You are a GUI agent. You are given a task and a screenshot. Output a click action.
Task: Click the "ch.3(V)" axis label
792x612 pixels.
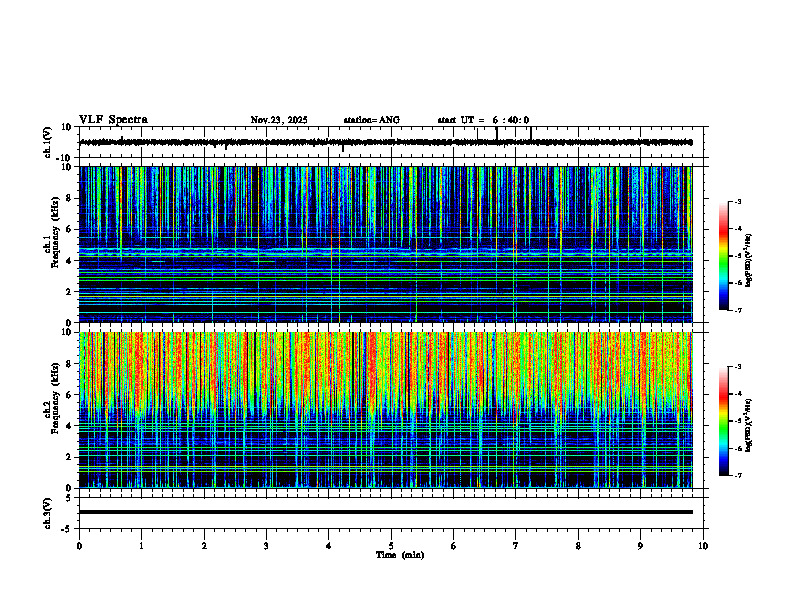[x=48, y=513]
